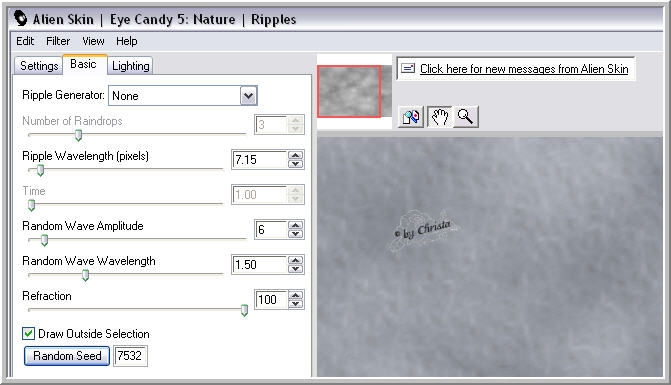671x385 pixels.
Task: Decrease Random Wave Wavelength with down arrow
Action: pos(295,269)
